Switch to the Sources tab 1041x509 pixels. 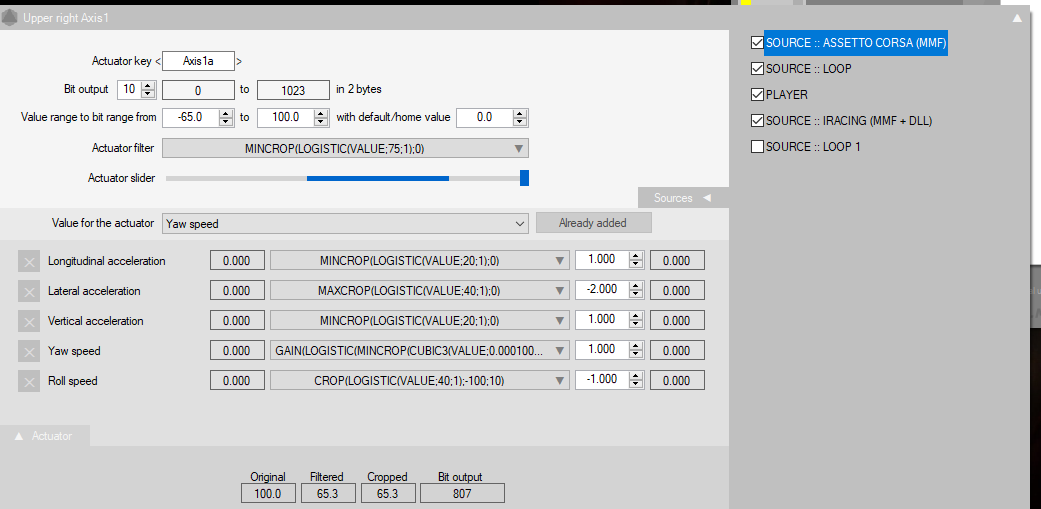[x=682, y=198]
